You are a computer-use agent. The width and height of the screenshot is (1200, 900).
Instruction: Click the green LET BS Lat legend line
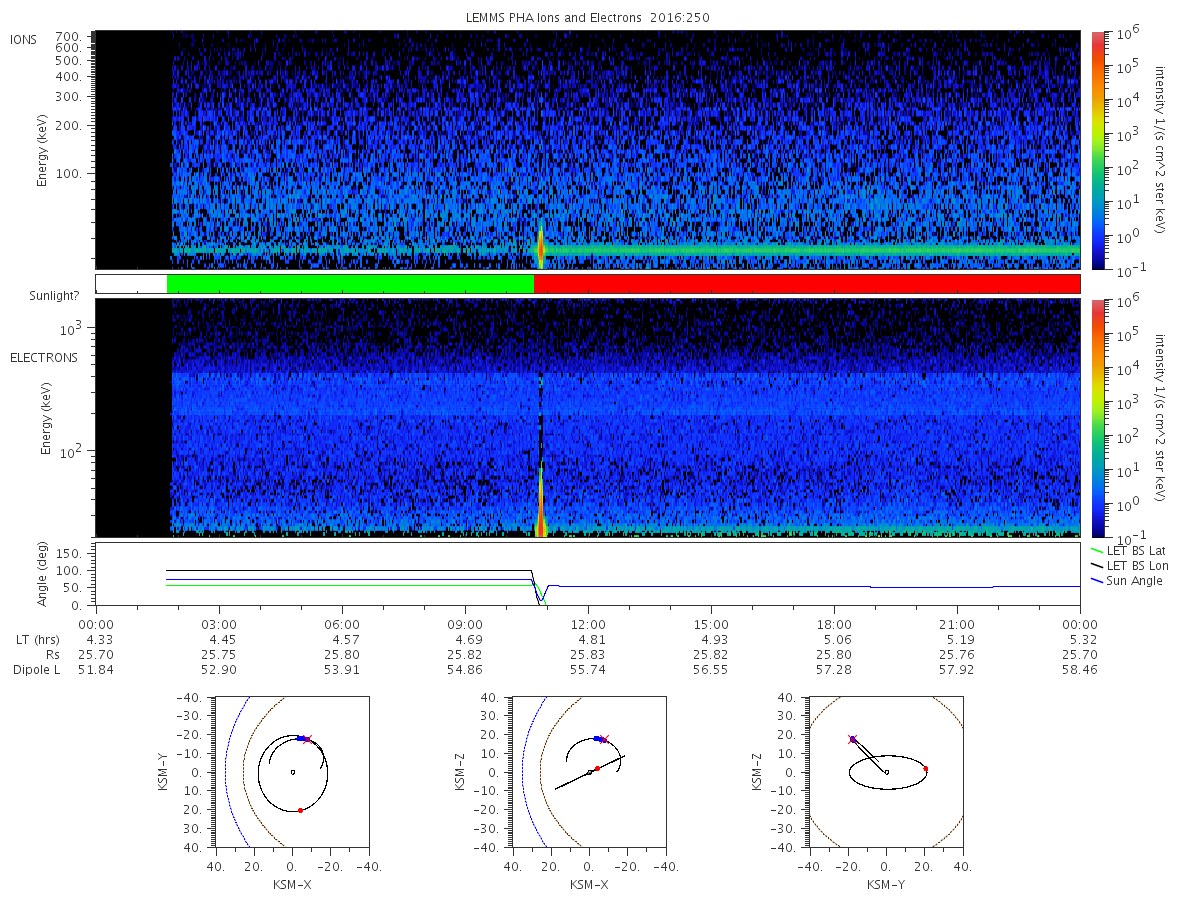[x=1097, y=551]
